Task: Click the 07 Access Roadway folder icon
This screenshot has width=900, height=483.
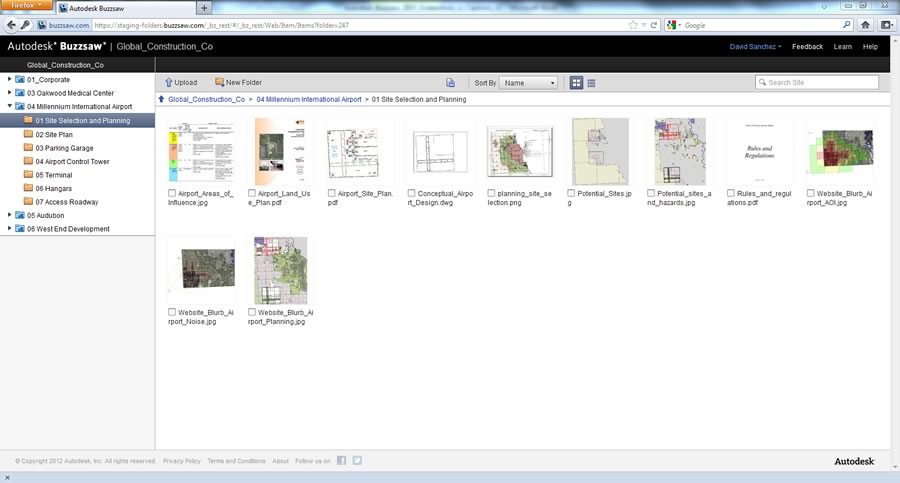Action: pyautogui.click(x=28, y=202)
